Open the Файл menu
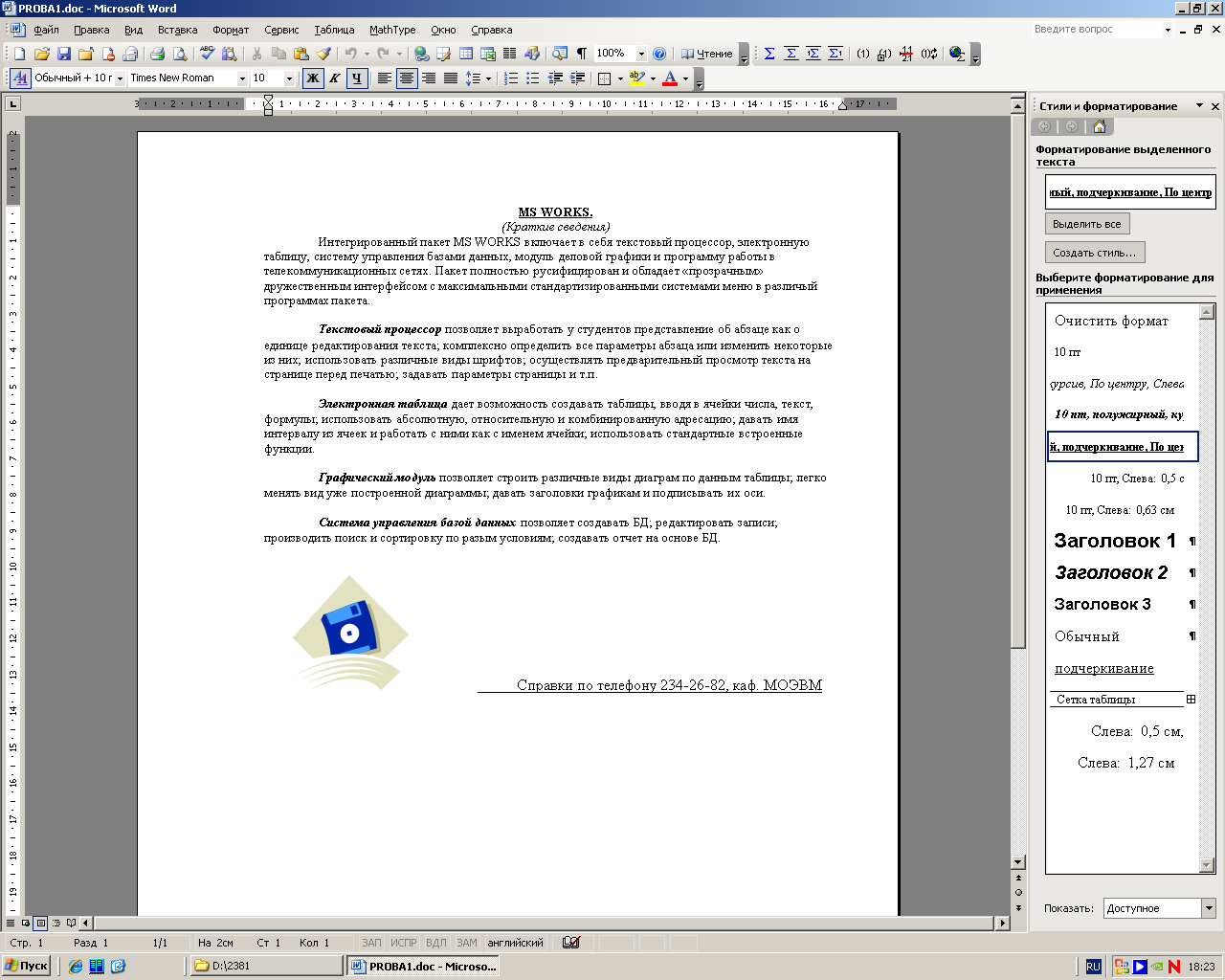Viewport: 1225px width, 980px height. [x=46, y=30]
